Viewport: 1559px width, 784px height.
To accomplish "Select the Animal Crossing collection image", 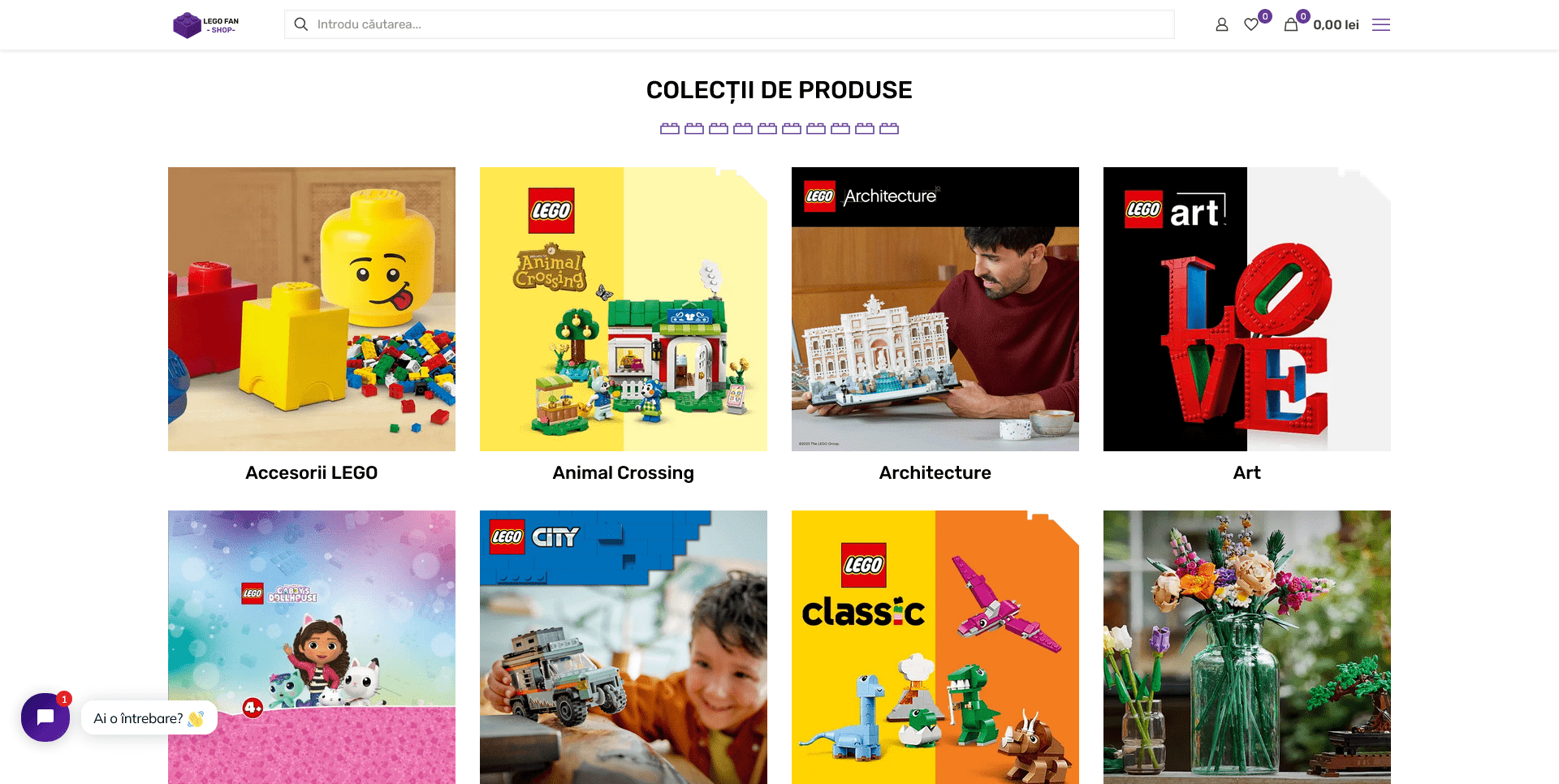I will coord(624,309).
